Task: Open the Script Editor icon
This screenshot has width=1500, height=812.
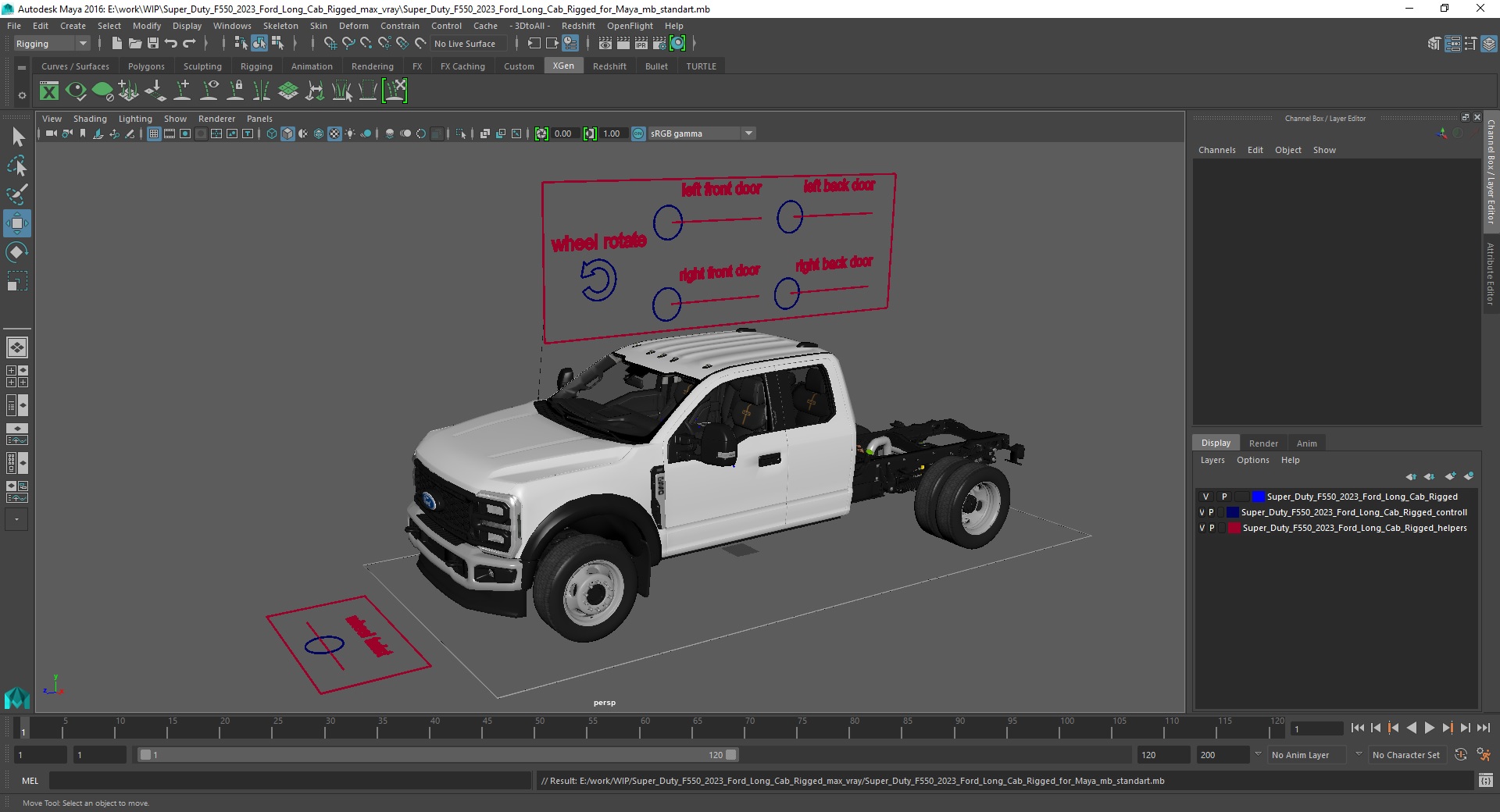Action: tap(1486, 781)
